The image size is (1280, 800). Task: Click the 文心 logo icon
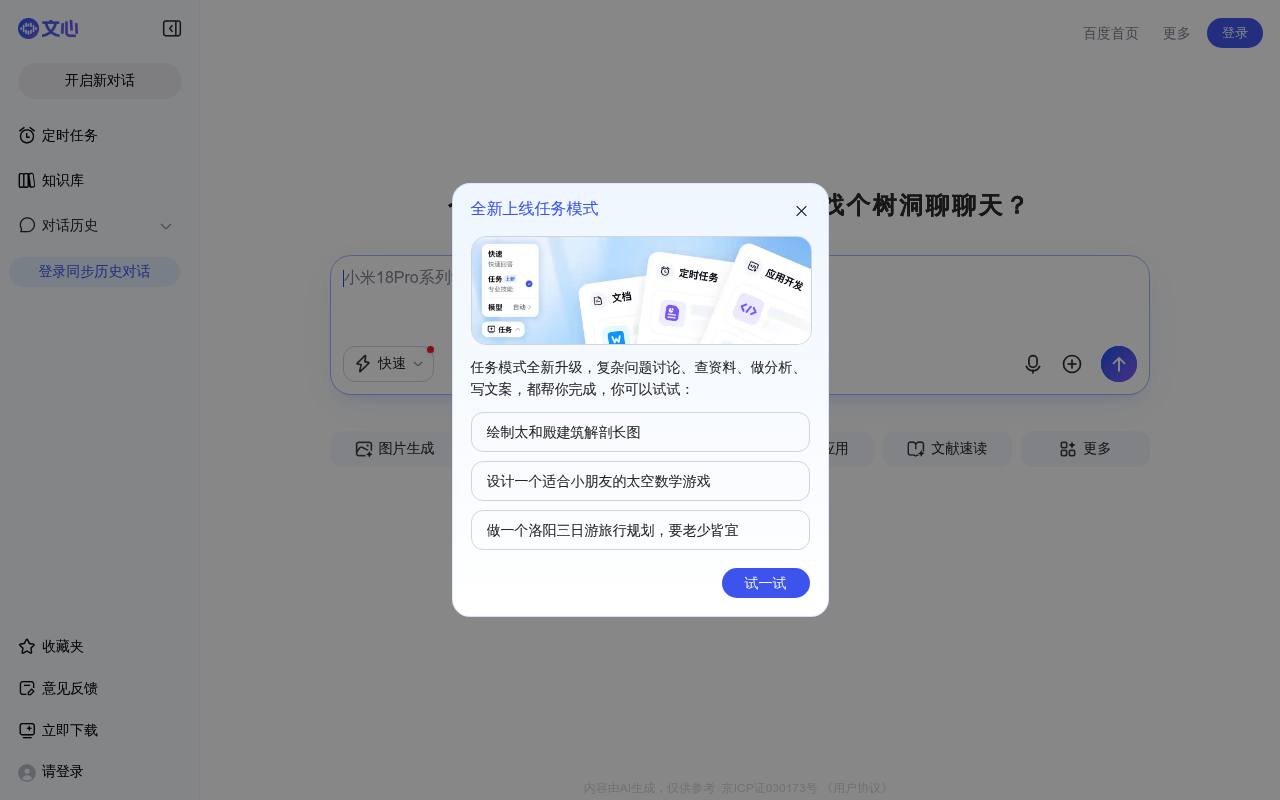[x=48, y=28]
